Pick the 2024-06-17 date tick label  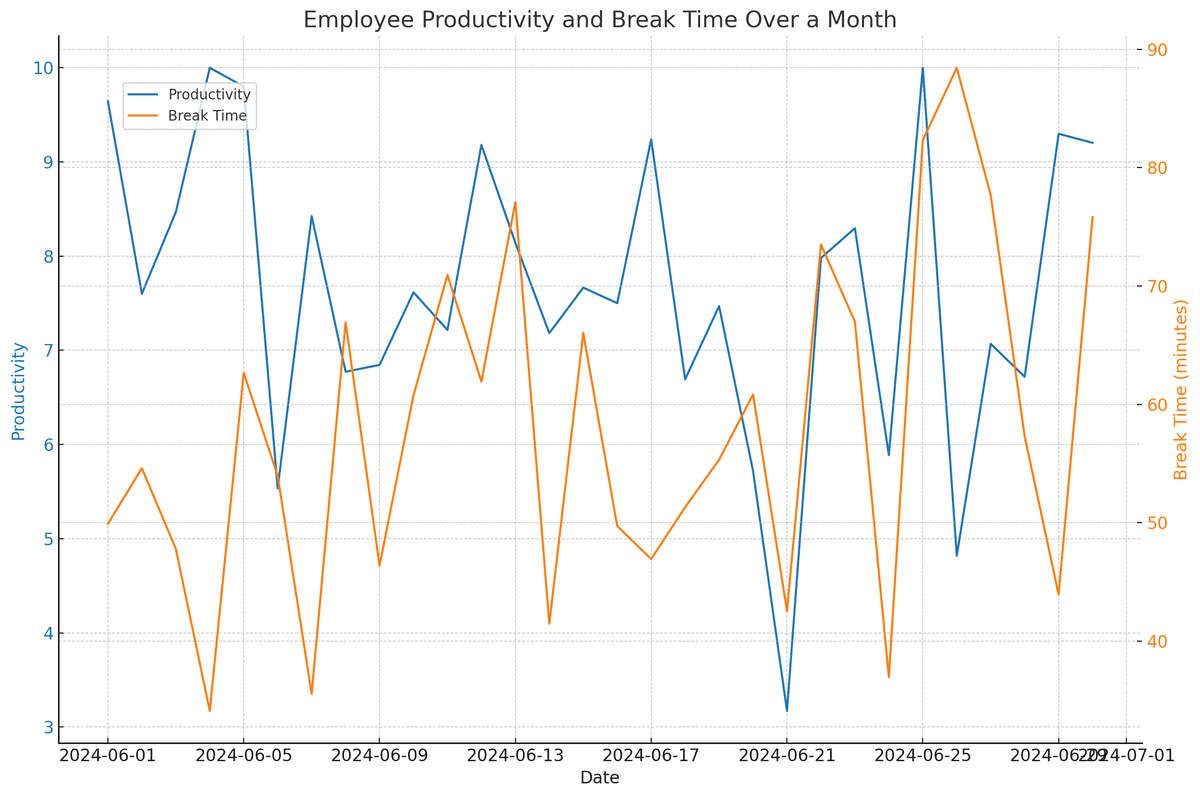tap(651, 756)
